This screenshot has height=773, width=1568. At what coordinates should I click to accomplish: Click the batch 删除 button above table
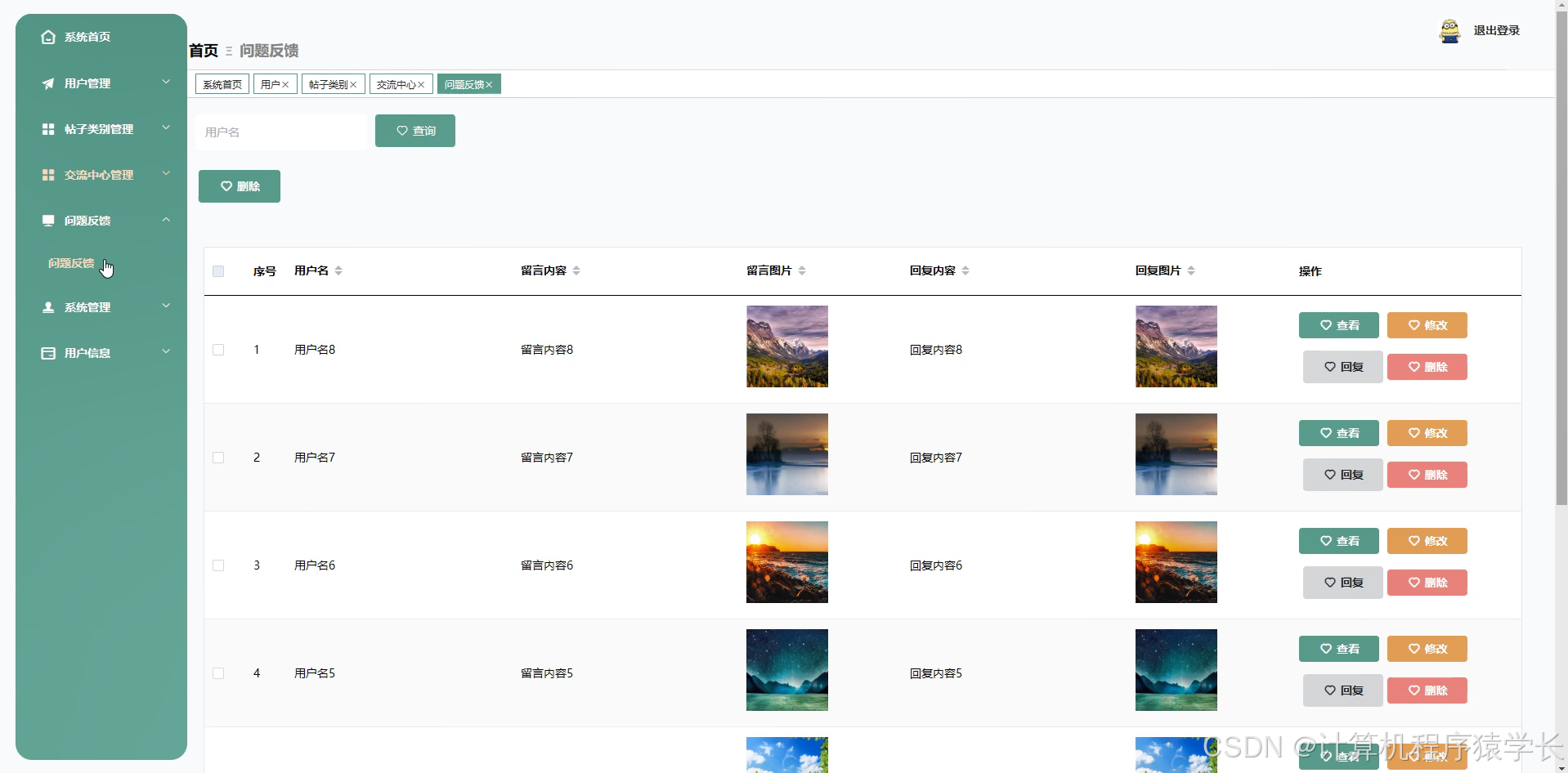[x=240, y=186]
